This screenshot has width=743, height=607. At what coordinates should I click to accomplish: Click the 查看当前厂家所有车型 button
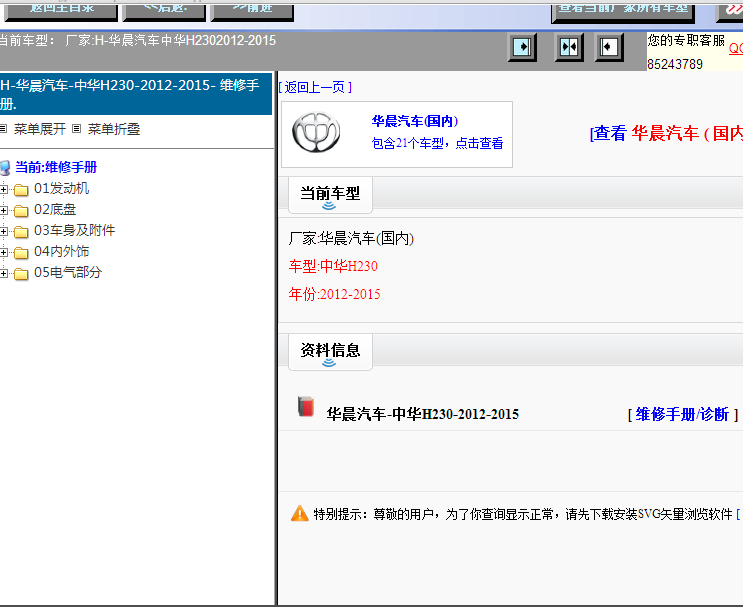click(623, 12)
